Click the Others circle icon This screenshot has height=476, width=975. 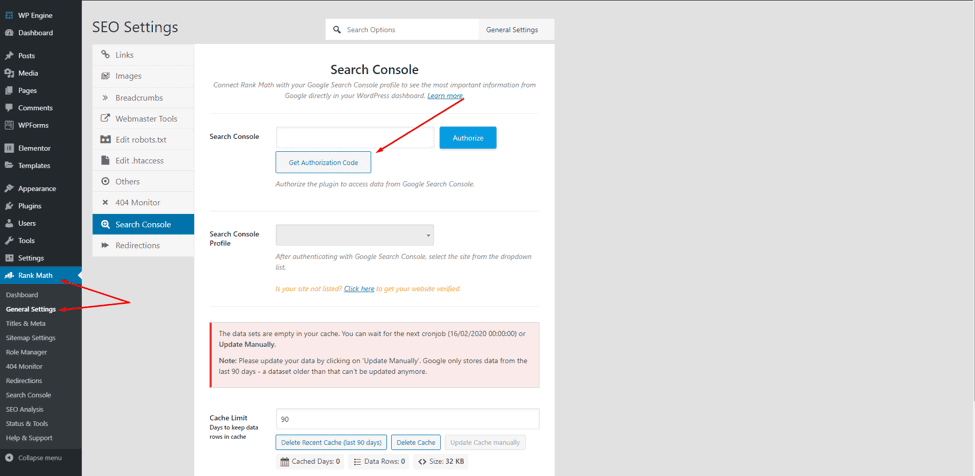[x=105, y=181]
